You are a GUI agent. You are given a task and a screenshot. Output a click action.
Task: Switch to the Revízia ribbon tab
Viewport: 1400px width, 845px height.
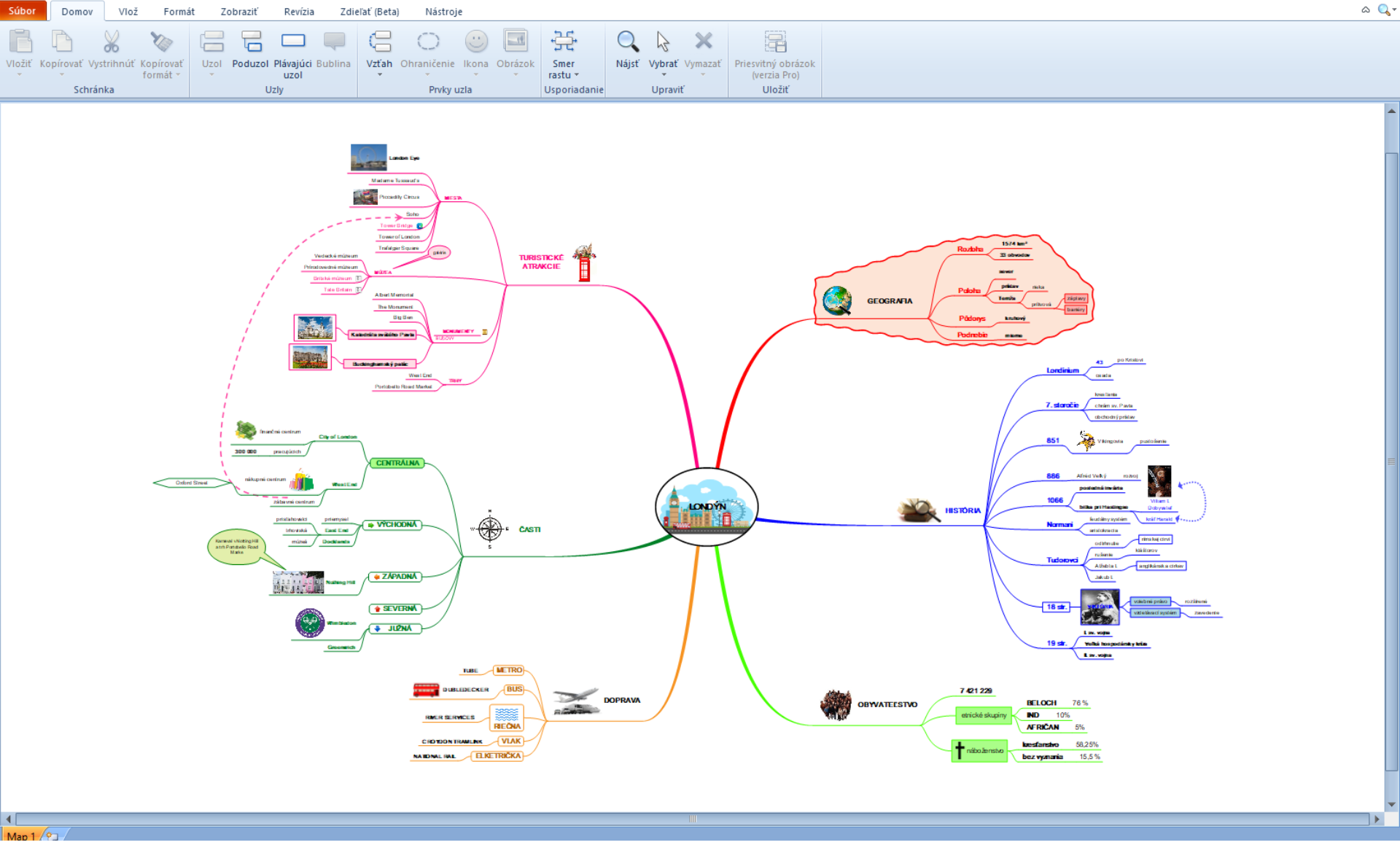pyautogui.click(x=299, y=12)
